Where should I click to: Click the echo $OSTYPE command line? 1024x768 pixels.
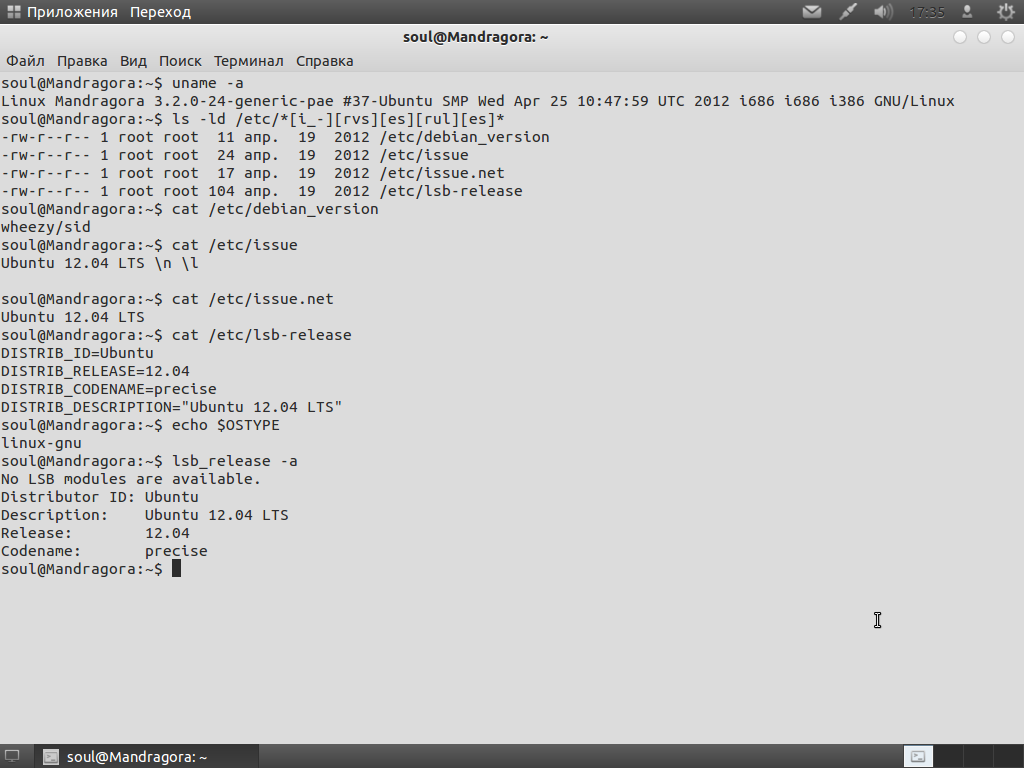(x=140, y=425)
